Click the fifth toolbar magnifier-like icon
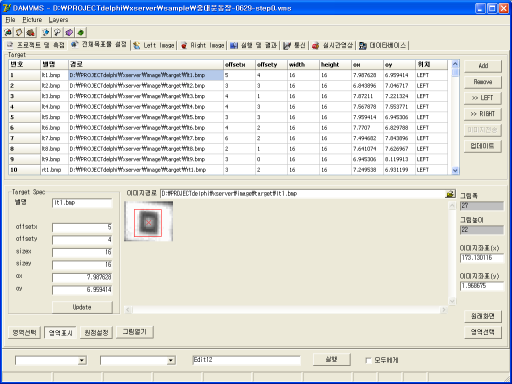 57,32
